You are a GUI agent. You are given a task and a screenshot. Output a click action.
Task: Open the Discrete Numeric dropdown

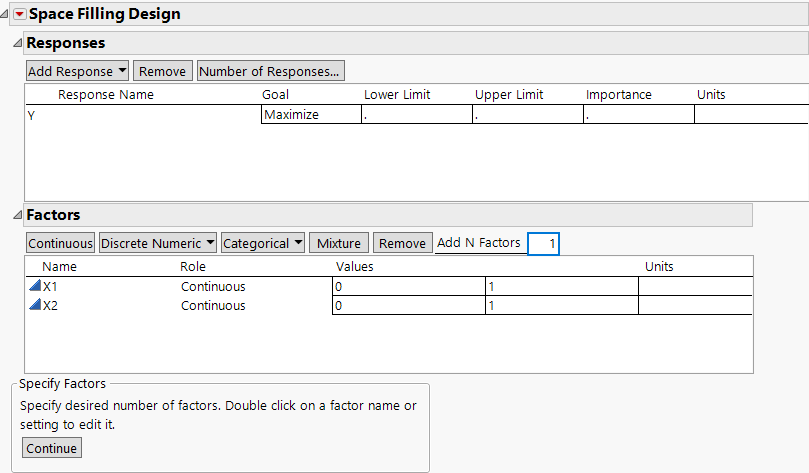158,243
